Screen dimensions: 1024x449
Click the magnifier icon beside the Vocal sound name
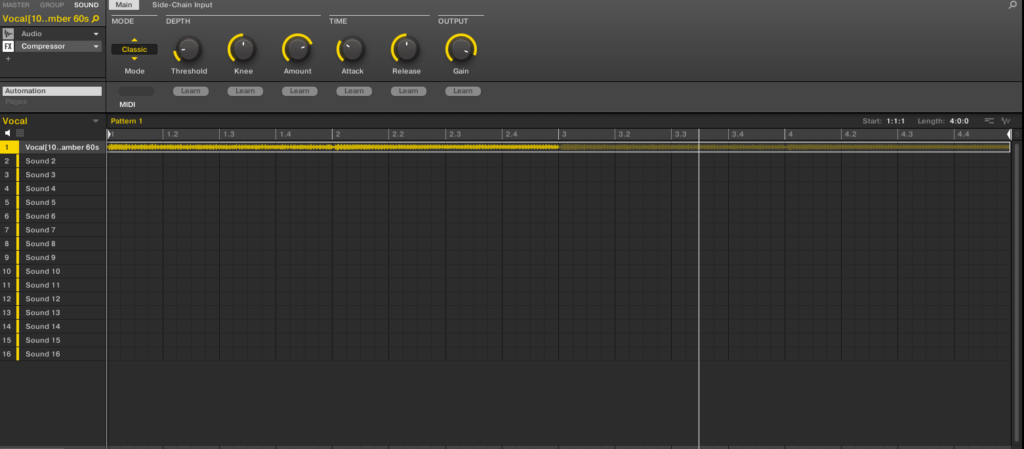pyautogui.click(x=96, y=19)
